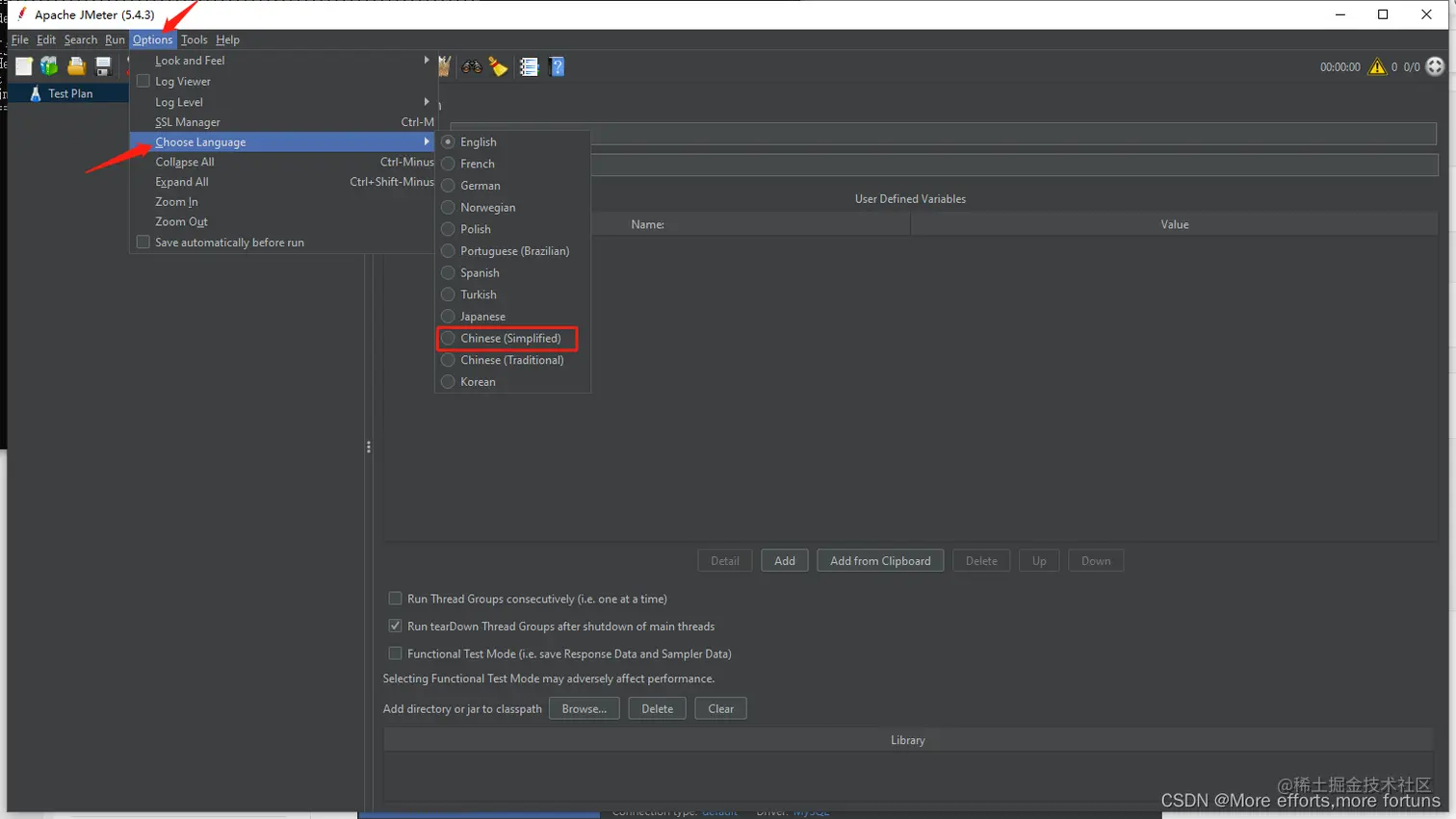The image size is (1456, 819).
Task: Expand the Look and Feel submenu
Action: (283, 60)
